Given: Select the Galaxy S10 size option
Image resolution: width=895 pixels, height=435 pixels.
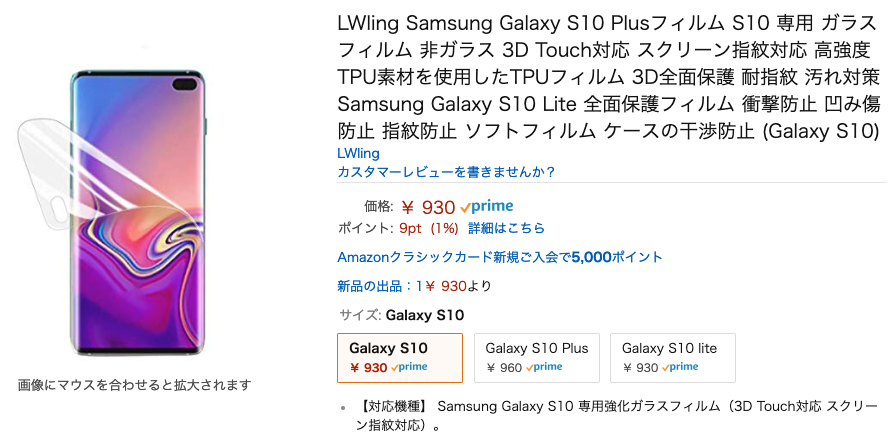Looking at the screenshot, I should tap(400, 357).
